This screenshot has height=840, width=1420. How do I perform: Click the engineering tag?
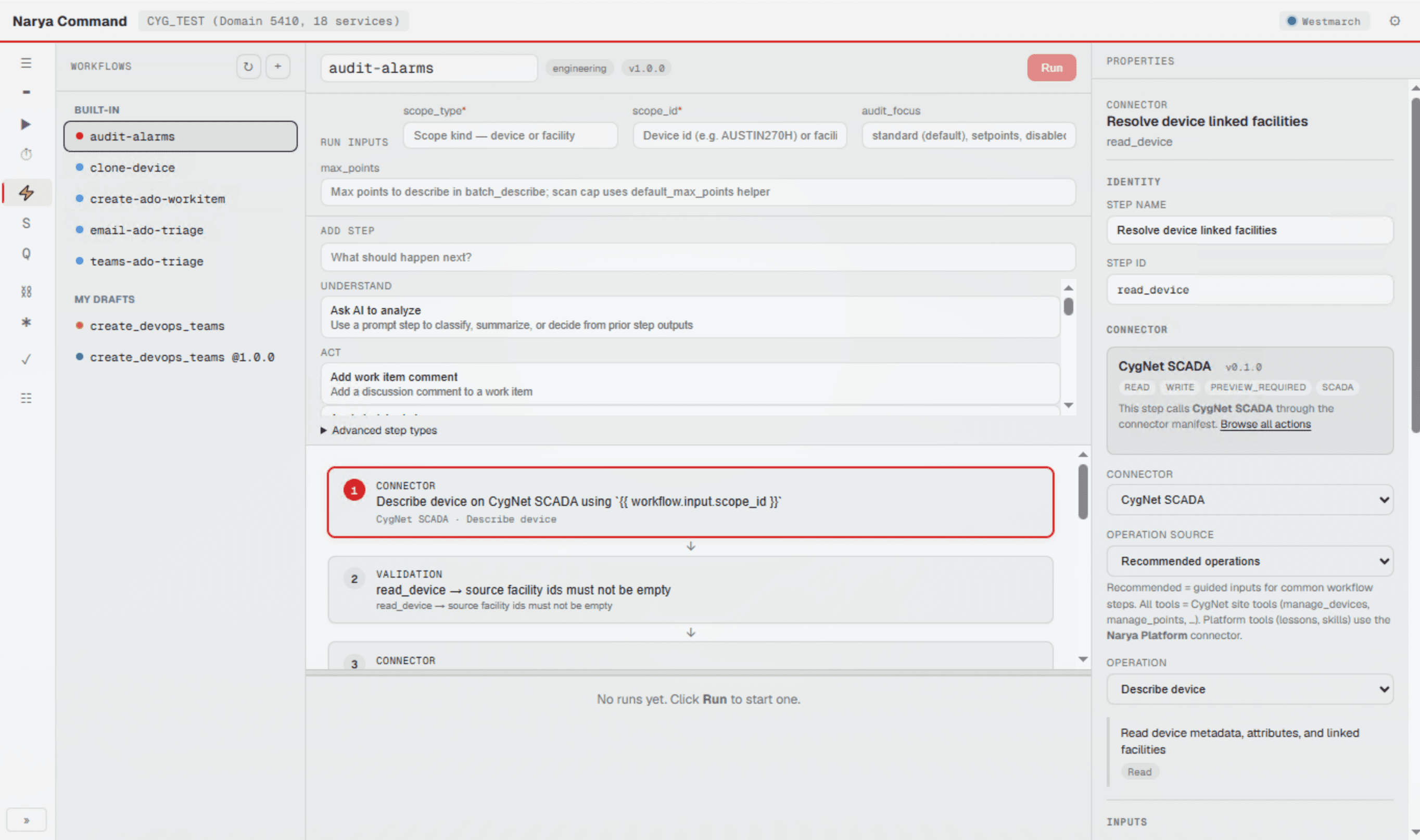coord(579,68)
